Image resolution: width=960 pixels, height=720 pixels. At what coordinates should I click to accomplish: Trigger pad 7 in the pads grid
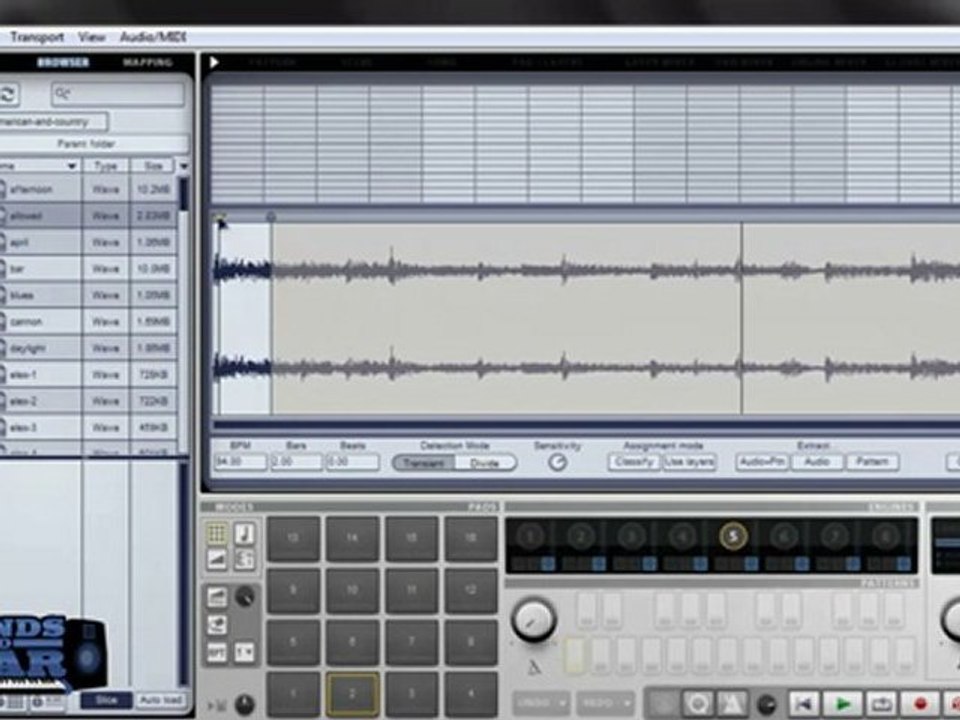411,642
